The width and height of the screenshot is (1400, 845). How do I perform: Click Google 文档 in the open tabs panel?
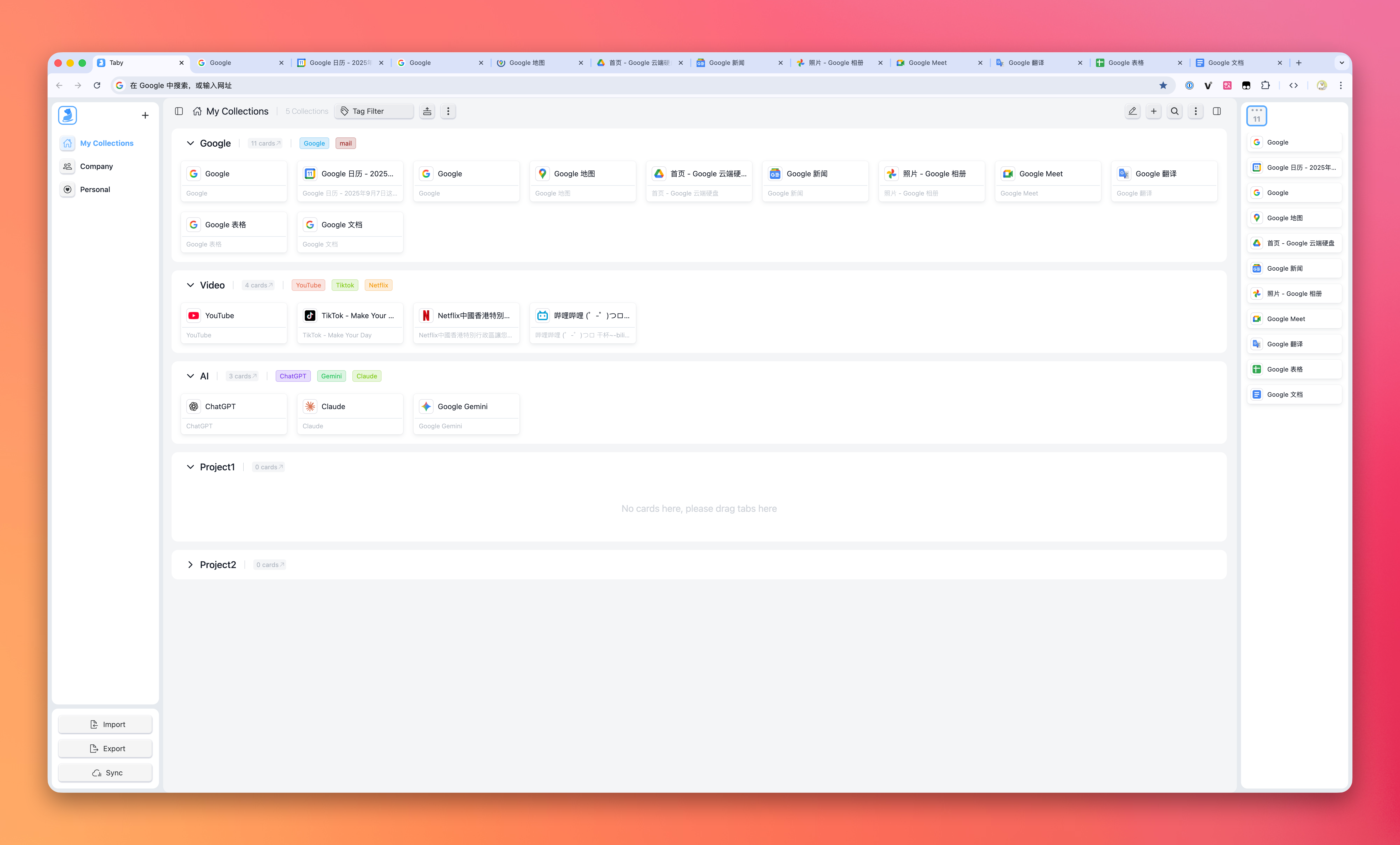(x=1294, y=394)
